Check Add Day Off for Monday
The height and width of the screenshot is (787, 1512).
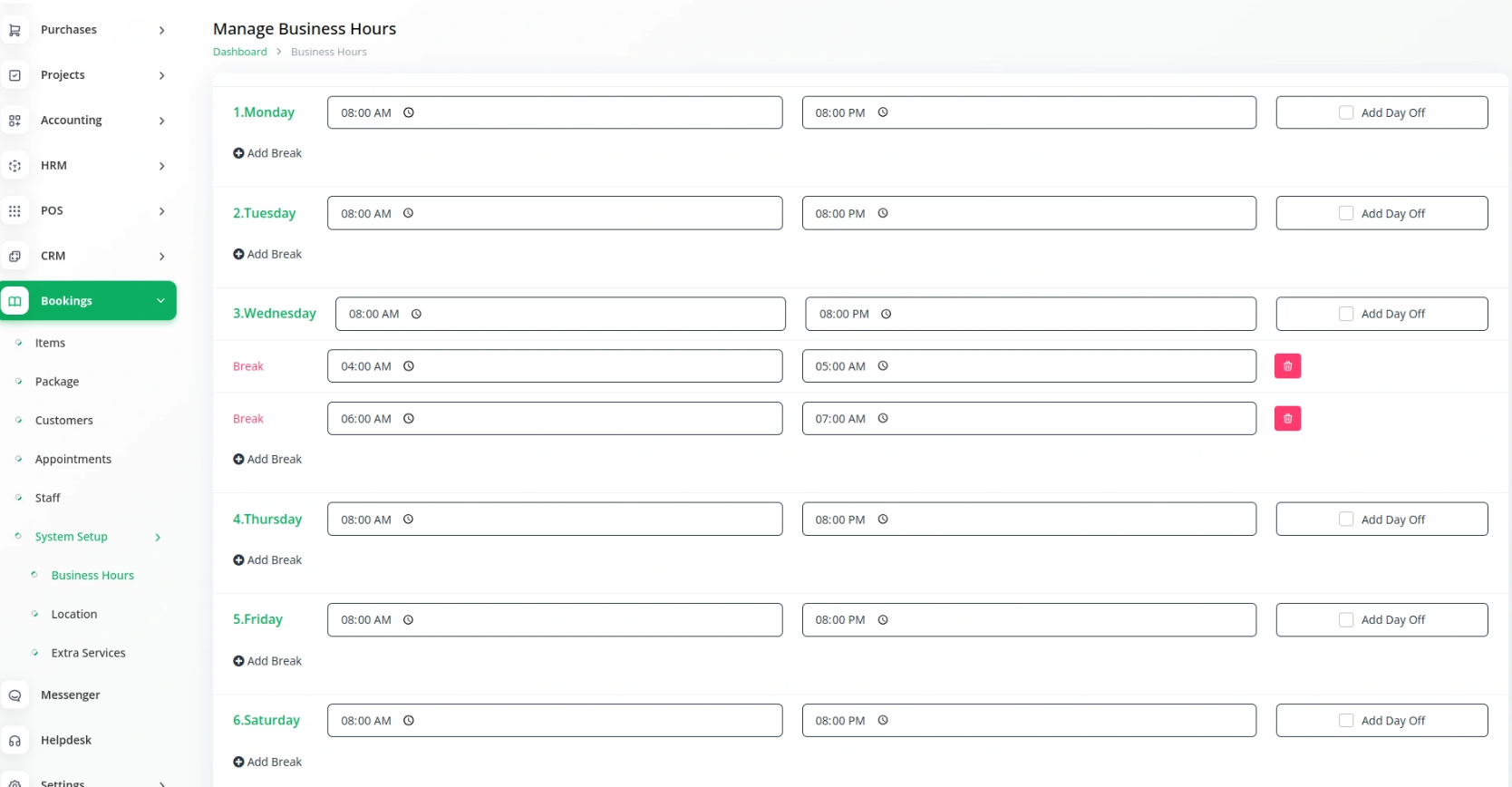[x=1346, y=112]
